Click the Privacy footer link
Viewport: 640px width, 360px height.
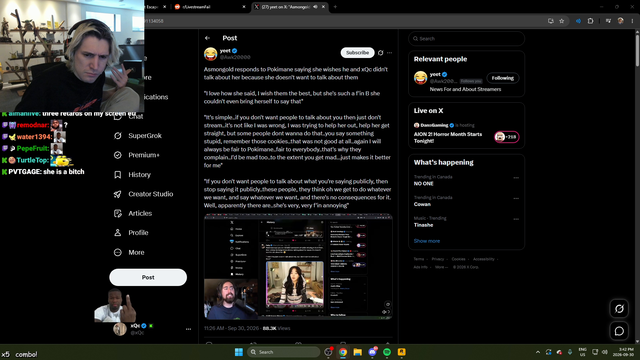click(438, 259)
